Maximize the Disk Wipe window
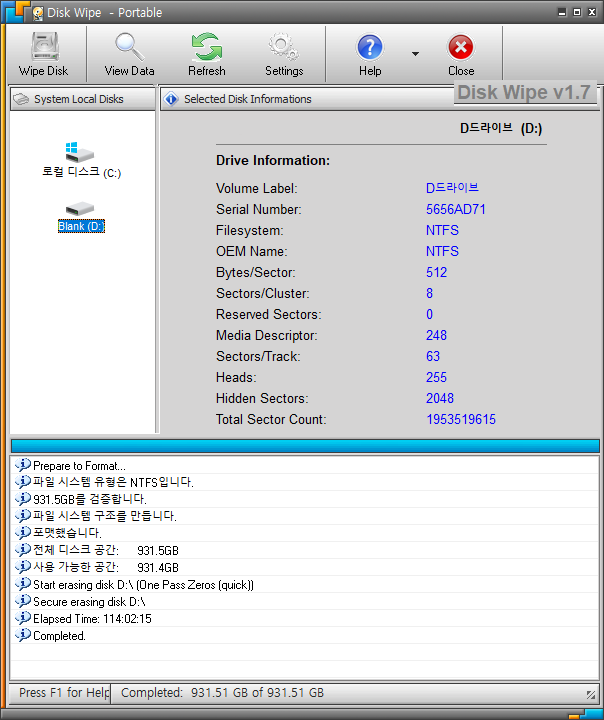The height and width of the screenshot is (720, 604). pyautogui.click(x=577, y=11)
